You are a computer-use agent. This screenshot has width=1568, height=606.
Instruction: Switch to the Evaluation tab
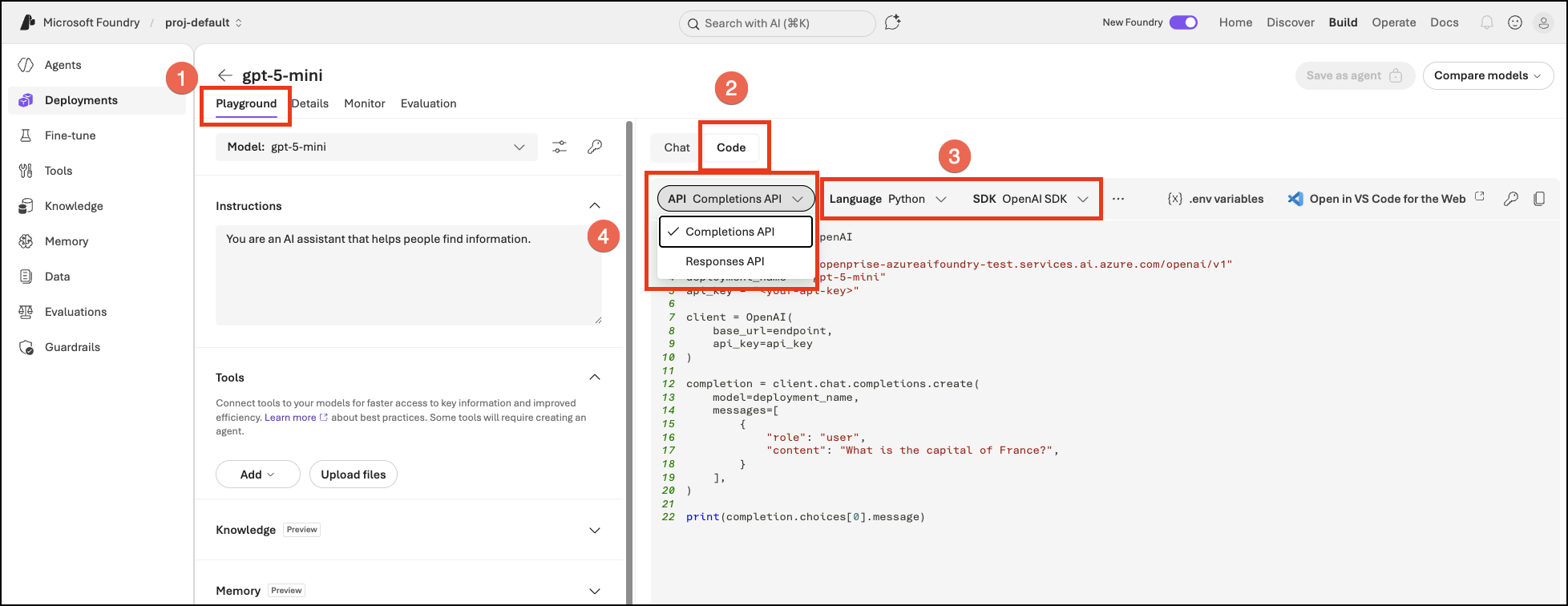tap(429, 103)
